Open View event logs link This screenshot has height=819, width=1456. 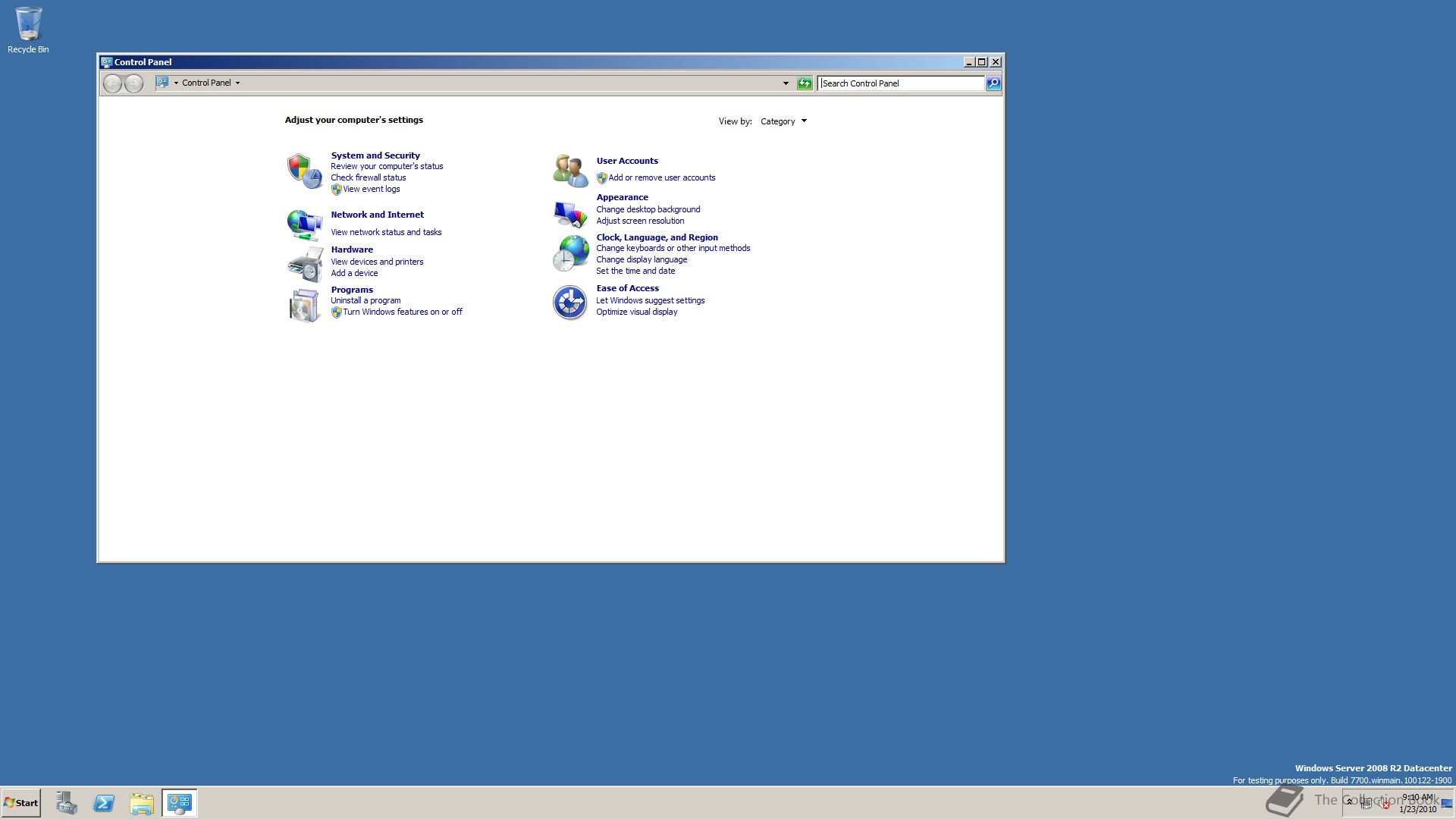372,190
